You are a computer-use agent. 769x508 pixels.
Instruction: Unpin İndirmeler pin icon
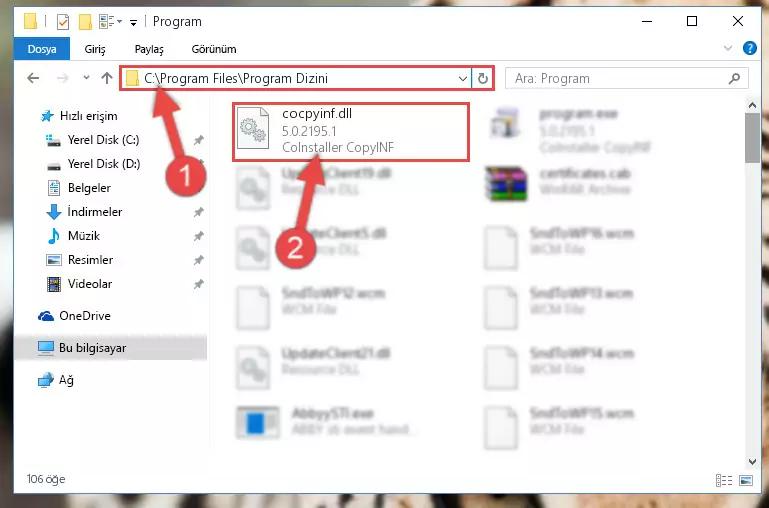click(x=198, y=212)
